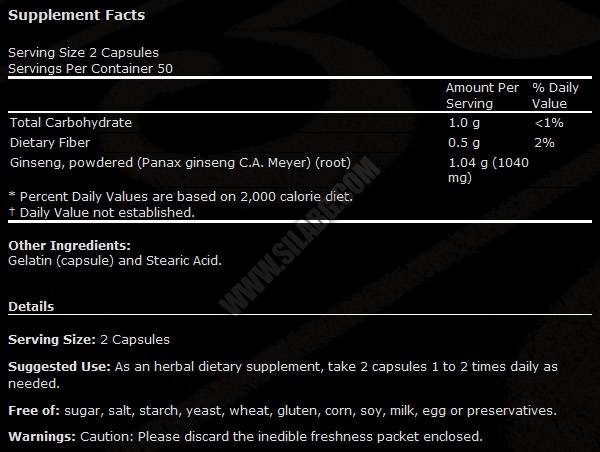Click the Other Ingredients heading
This screenshot has height=452, width=600.
coord(69,245)
